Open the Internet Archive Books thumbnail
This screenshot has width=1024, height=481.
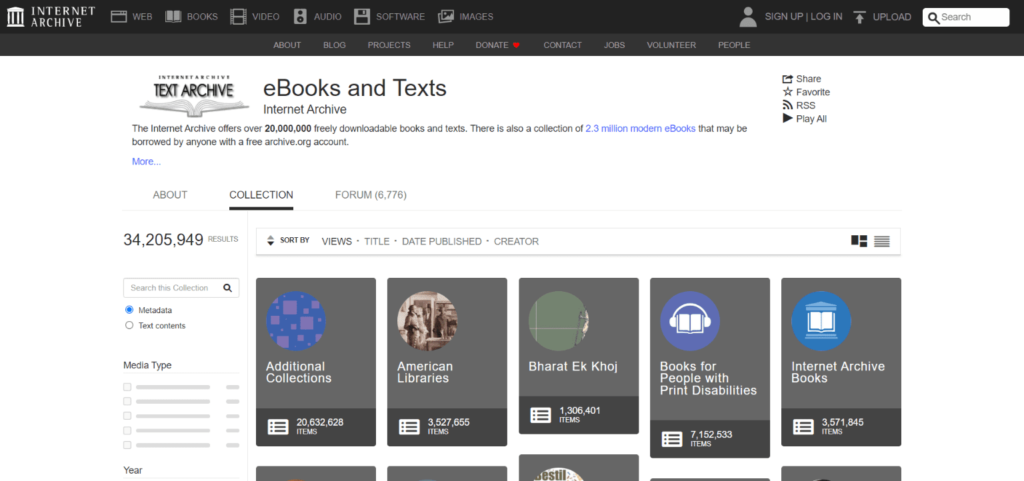tap(821, 321)
